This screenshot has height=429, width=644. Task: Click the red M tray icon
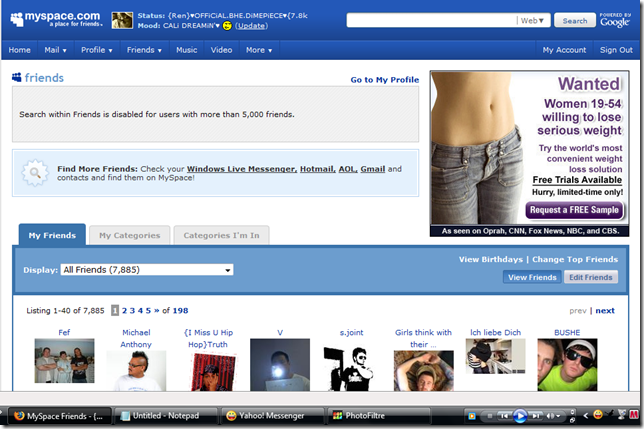(x=634, y=414)
